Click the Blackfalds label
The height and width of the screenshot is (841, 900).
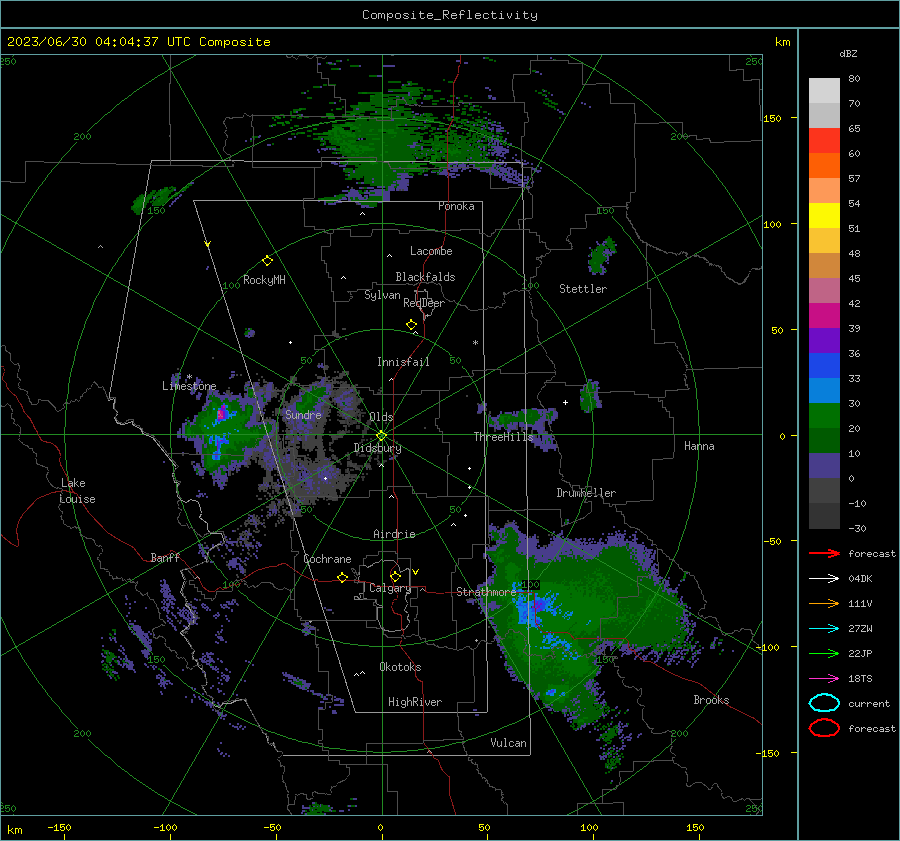(x=425, y=277)
